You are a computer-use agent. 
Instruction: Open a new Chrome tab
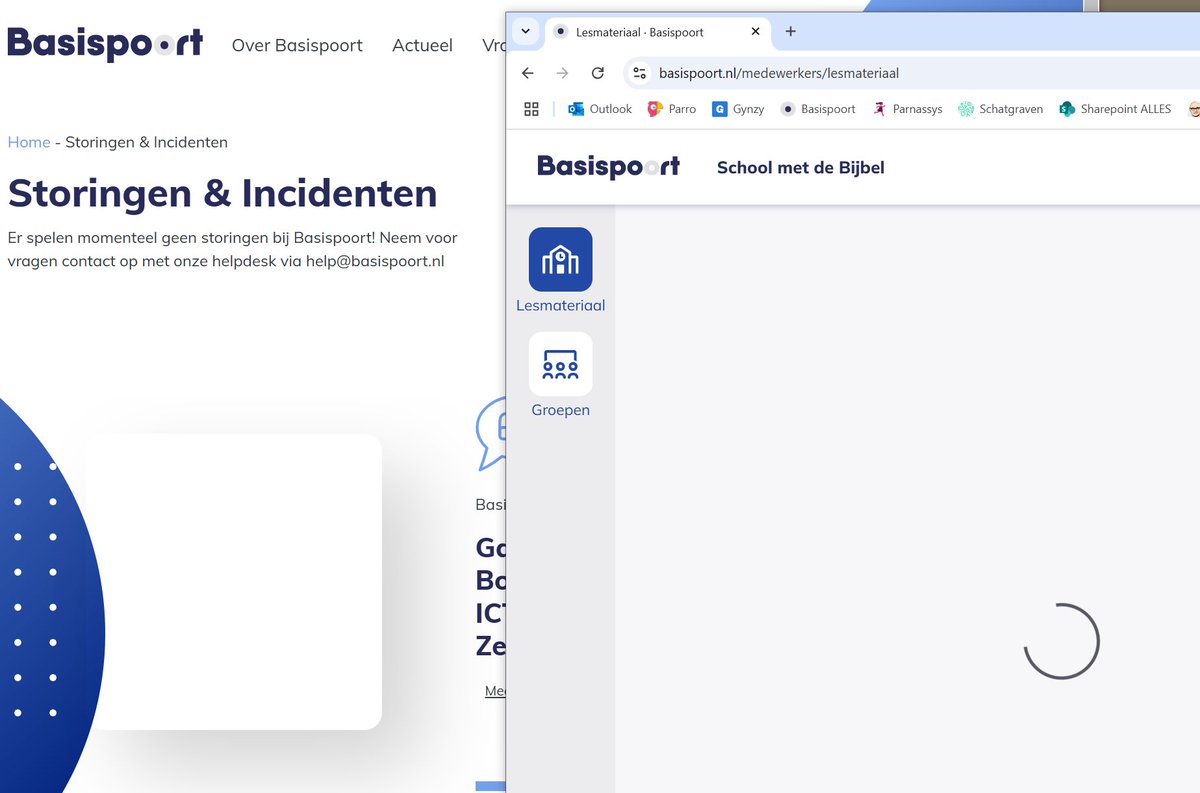coord(790,31)
